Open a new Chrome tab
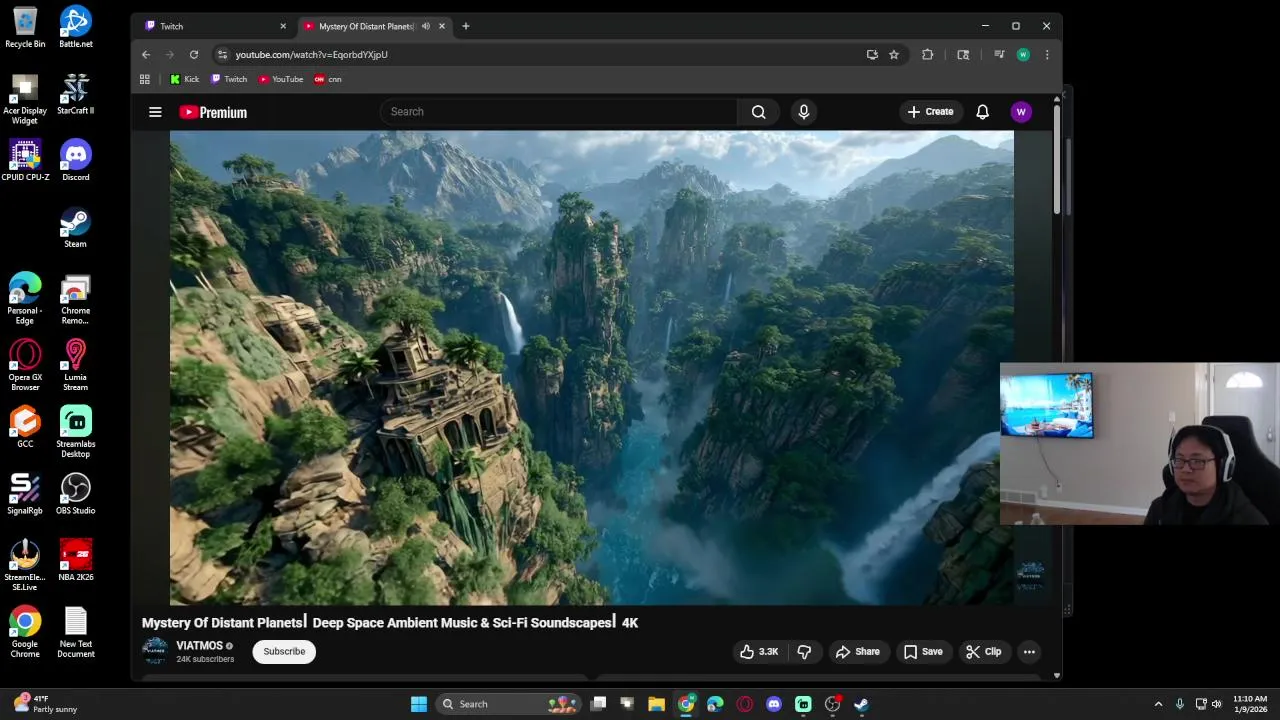 click(465, 26)
